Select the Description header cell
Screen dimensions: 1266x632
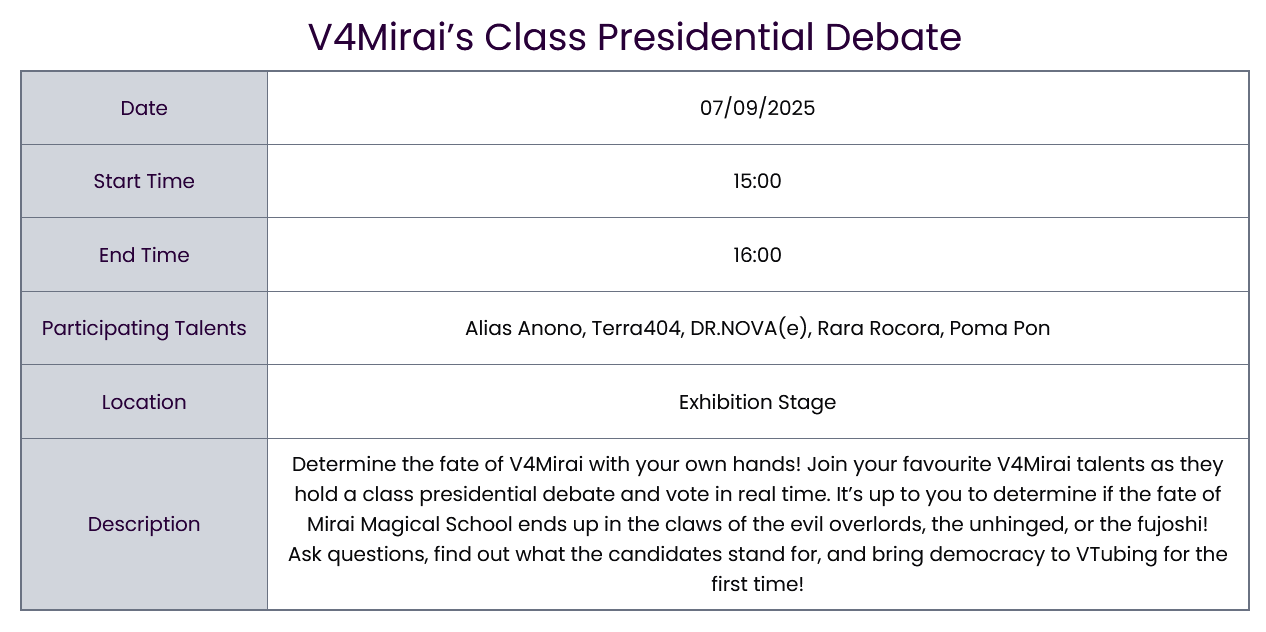pyautogui.click(x=144, y=524)
